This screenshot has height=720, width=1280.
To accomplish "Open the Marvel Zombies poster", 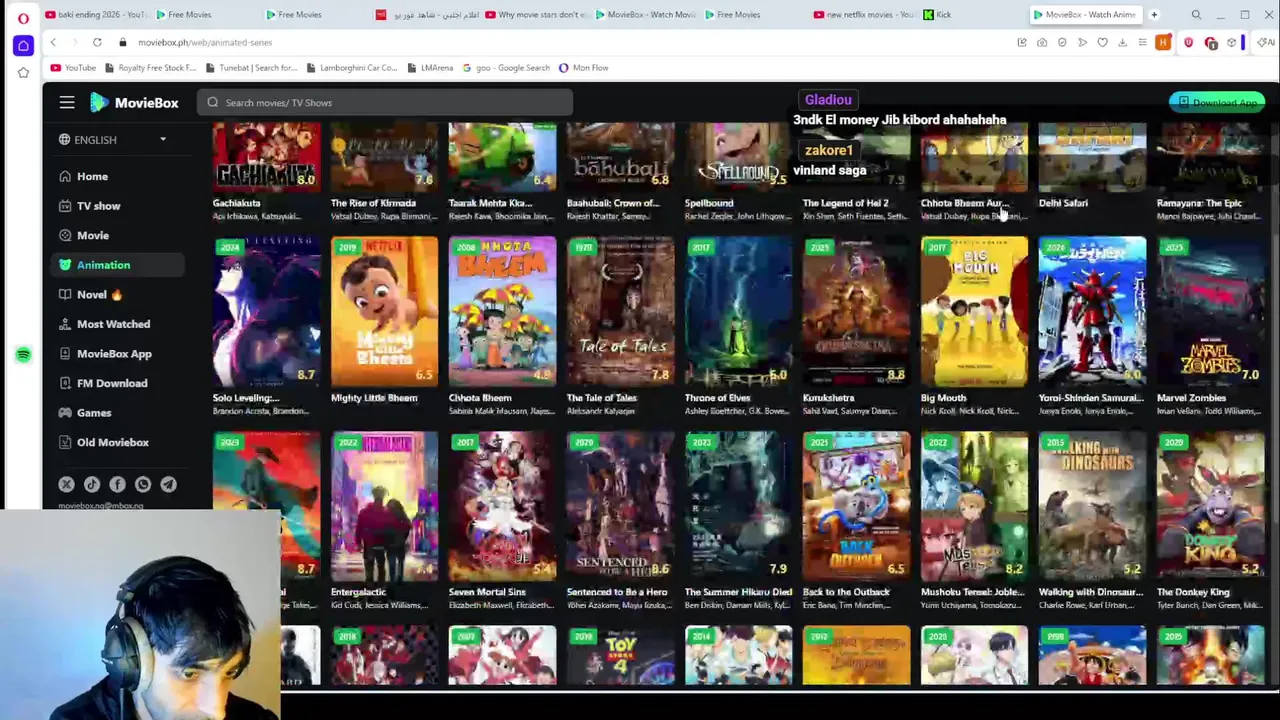I will (x=1210, y=312).
